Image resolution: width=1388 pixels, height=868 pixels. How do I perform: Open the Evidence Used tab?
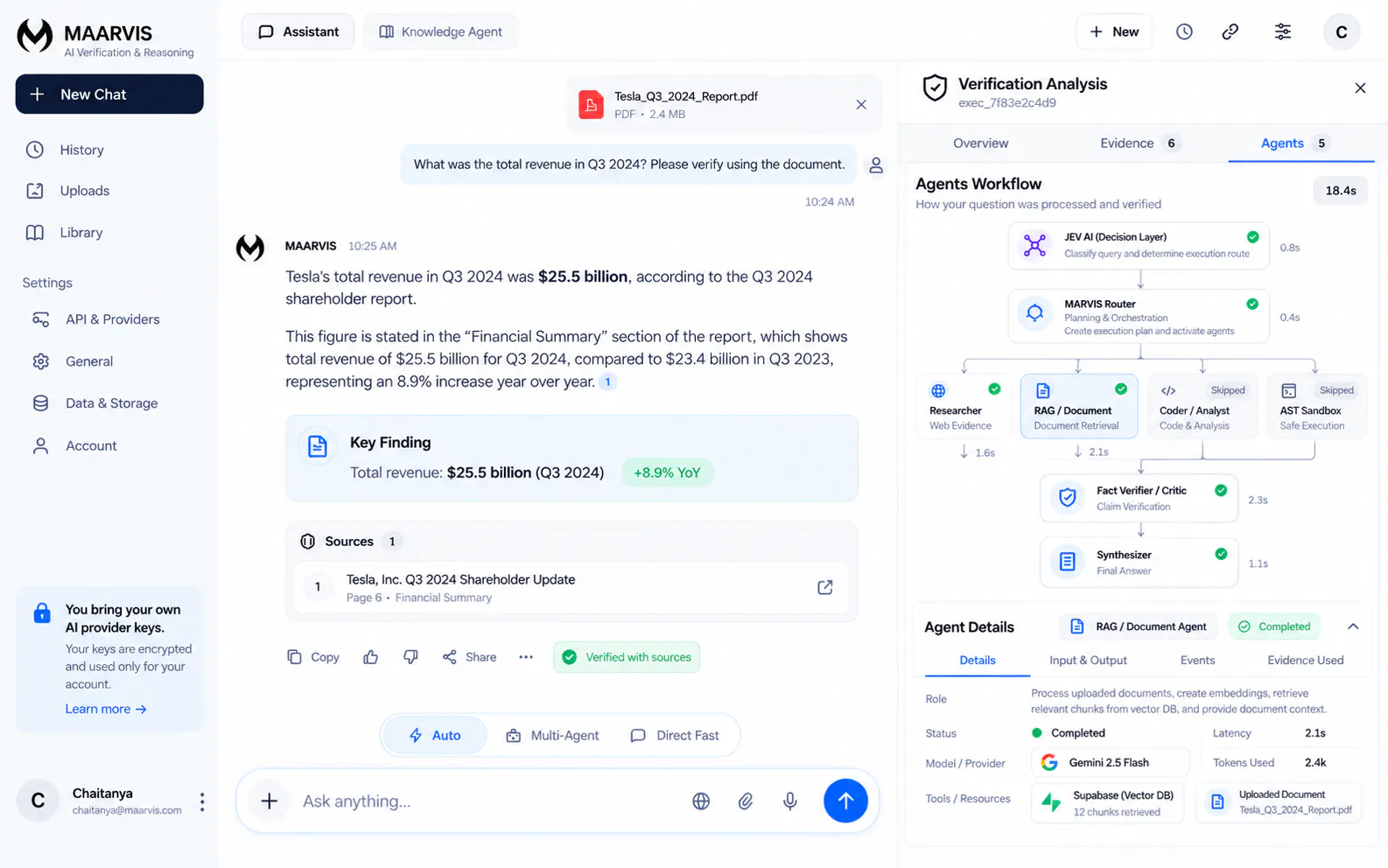pos(1305,660)
